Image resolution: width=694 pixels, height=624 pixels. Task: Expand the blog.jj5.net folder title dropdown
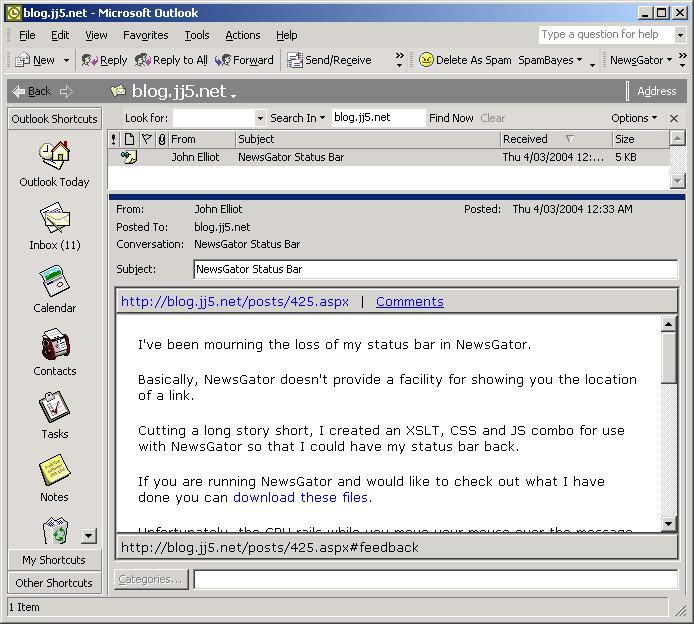click(233, 95)
